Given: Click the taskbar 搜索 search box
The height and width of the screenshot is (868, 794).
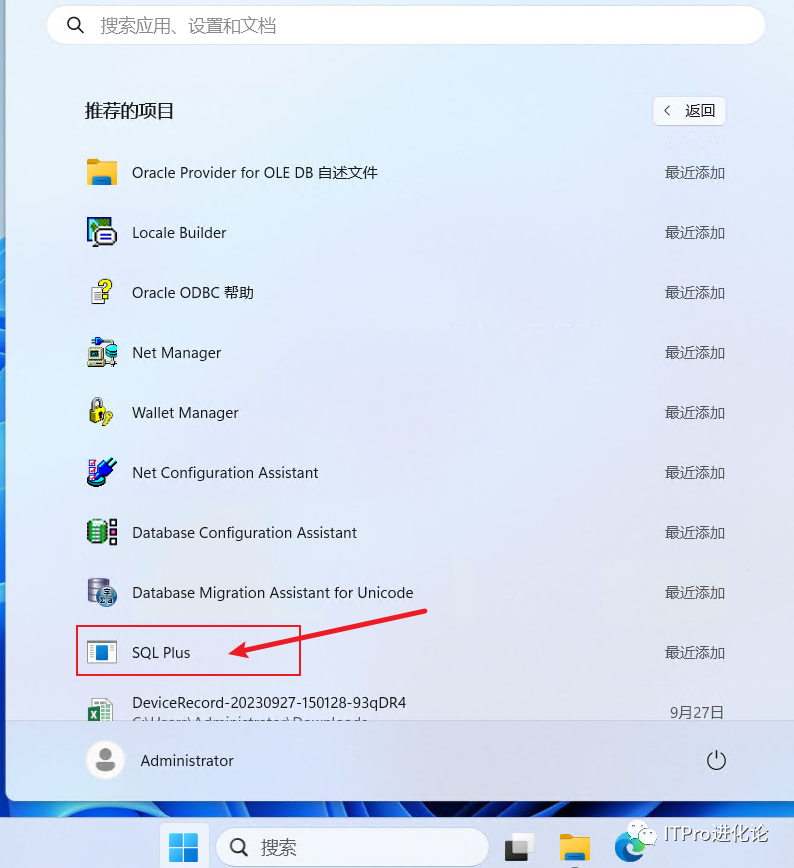Looking at the screenshot, I should [353, 847].
